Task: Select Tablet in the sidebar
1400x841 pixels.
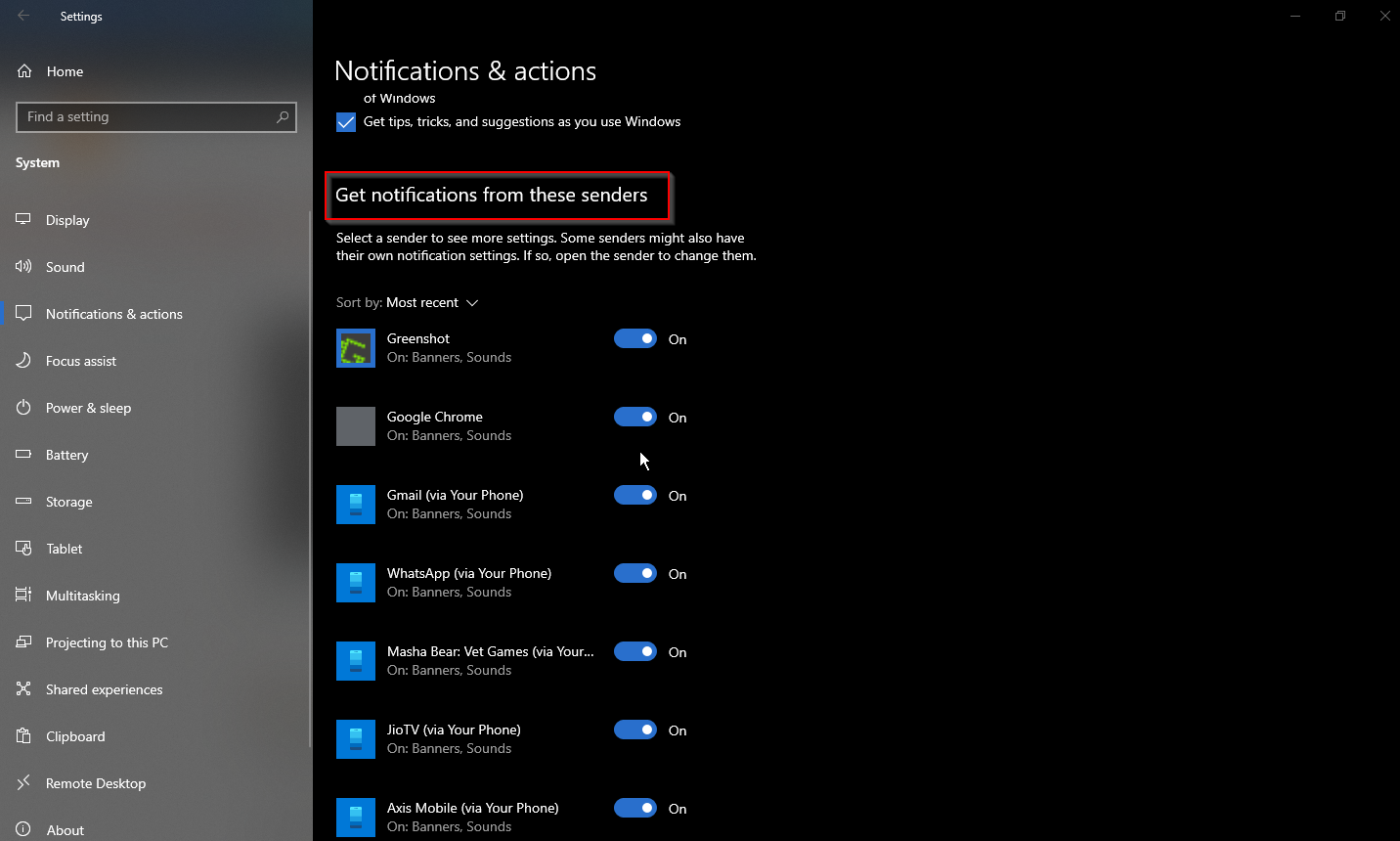Action: pos(156,549)
